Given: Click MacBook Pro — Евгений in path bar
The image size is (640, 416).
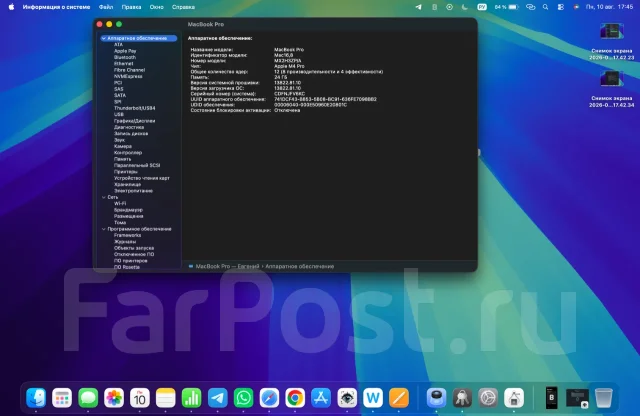Looking at the screenshot, I should [227, 266].
